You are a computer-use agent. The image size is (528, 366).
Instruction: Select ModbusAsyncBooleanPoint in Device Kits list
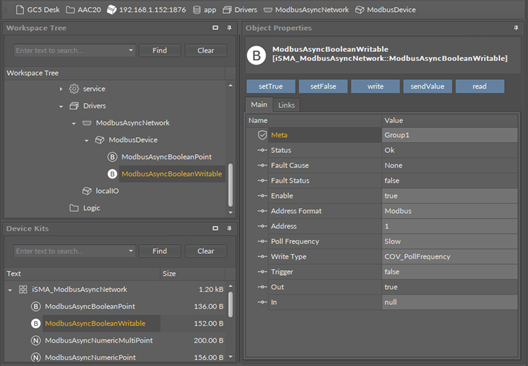90,306
